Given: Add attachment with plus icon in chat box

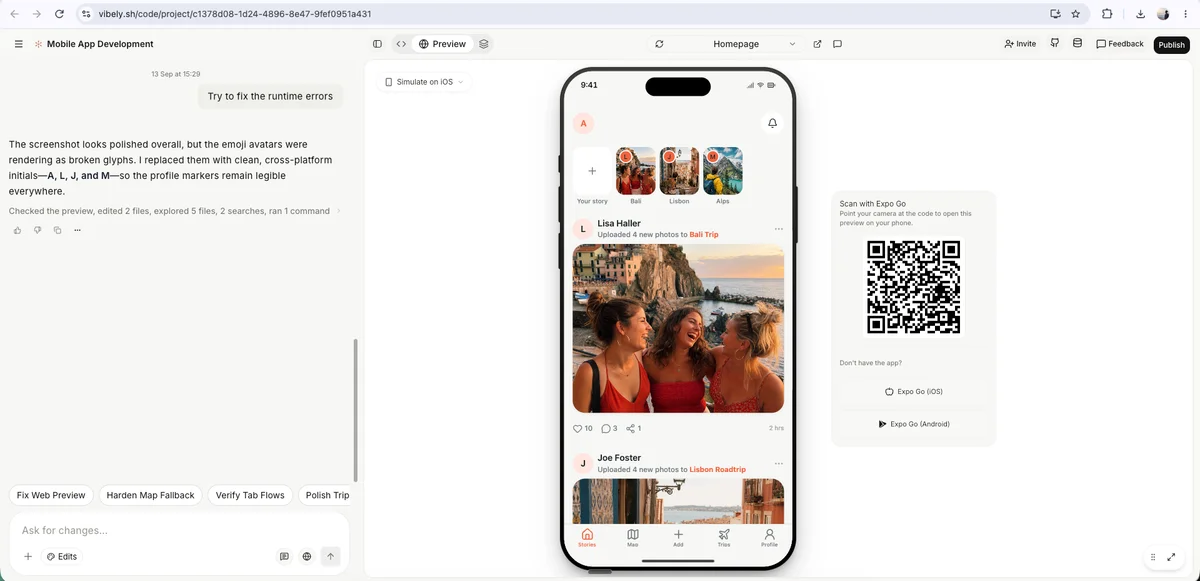Looking at the screenshot, I should [28, 556].
